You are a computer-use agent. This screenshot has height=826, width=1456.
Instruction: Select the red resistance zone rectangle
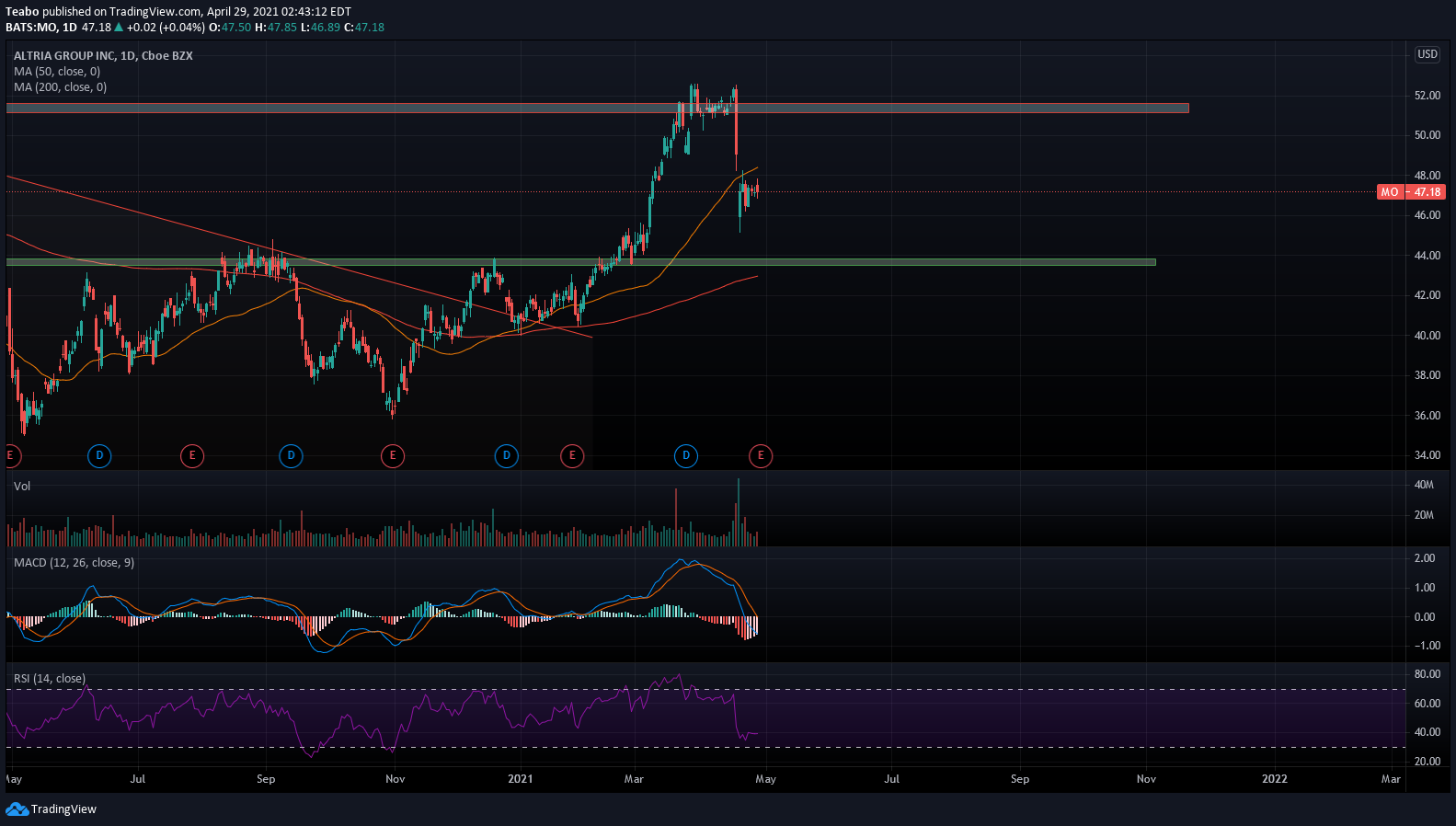(x=597, y=108)
